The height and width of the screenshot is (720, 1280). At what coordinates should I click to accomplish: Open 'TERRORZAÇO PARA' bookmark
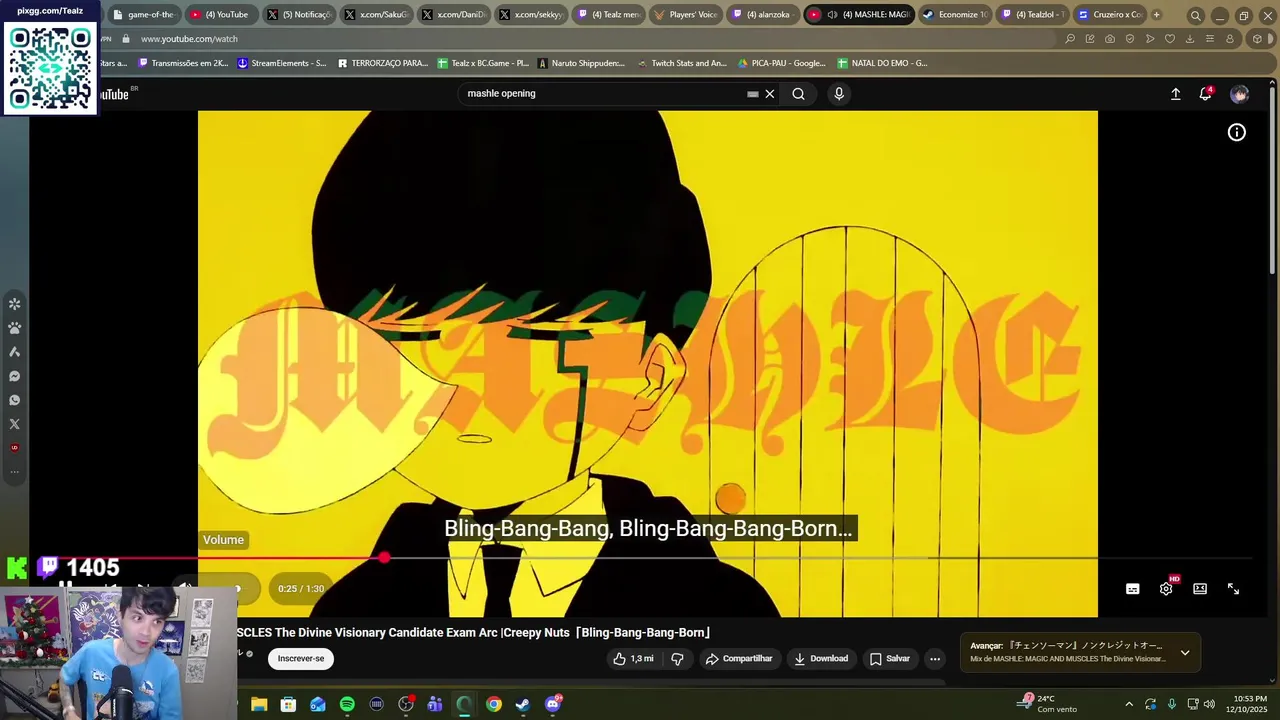coord(383,63)
